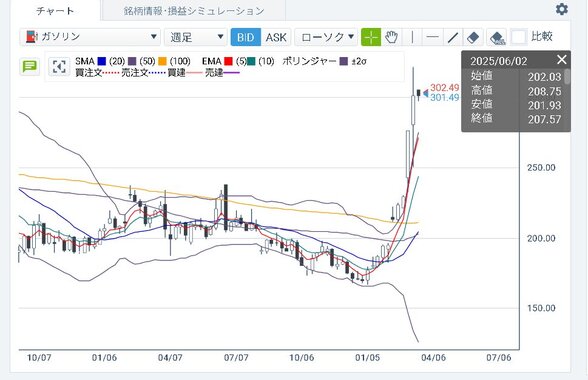Open the ローソク chart type dropdown

coord(326,37)
